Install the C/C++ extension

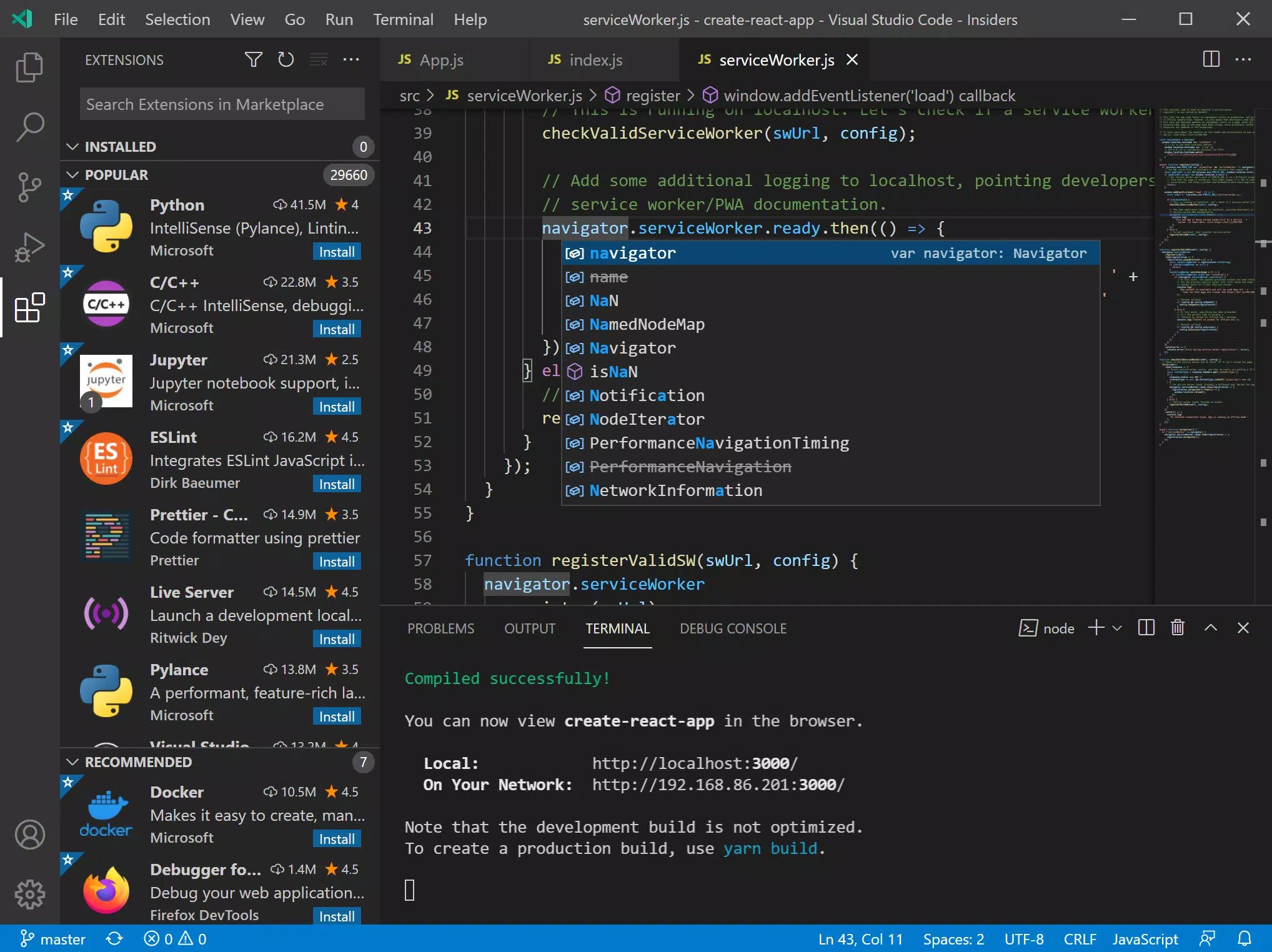[337, 329]
